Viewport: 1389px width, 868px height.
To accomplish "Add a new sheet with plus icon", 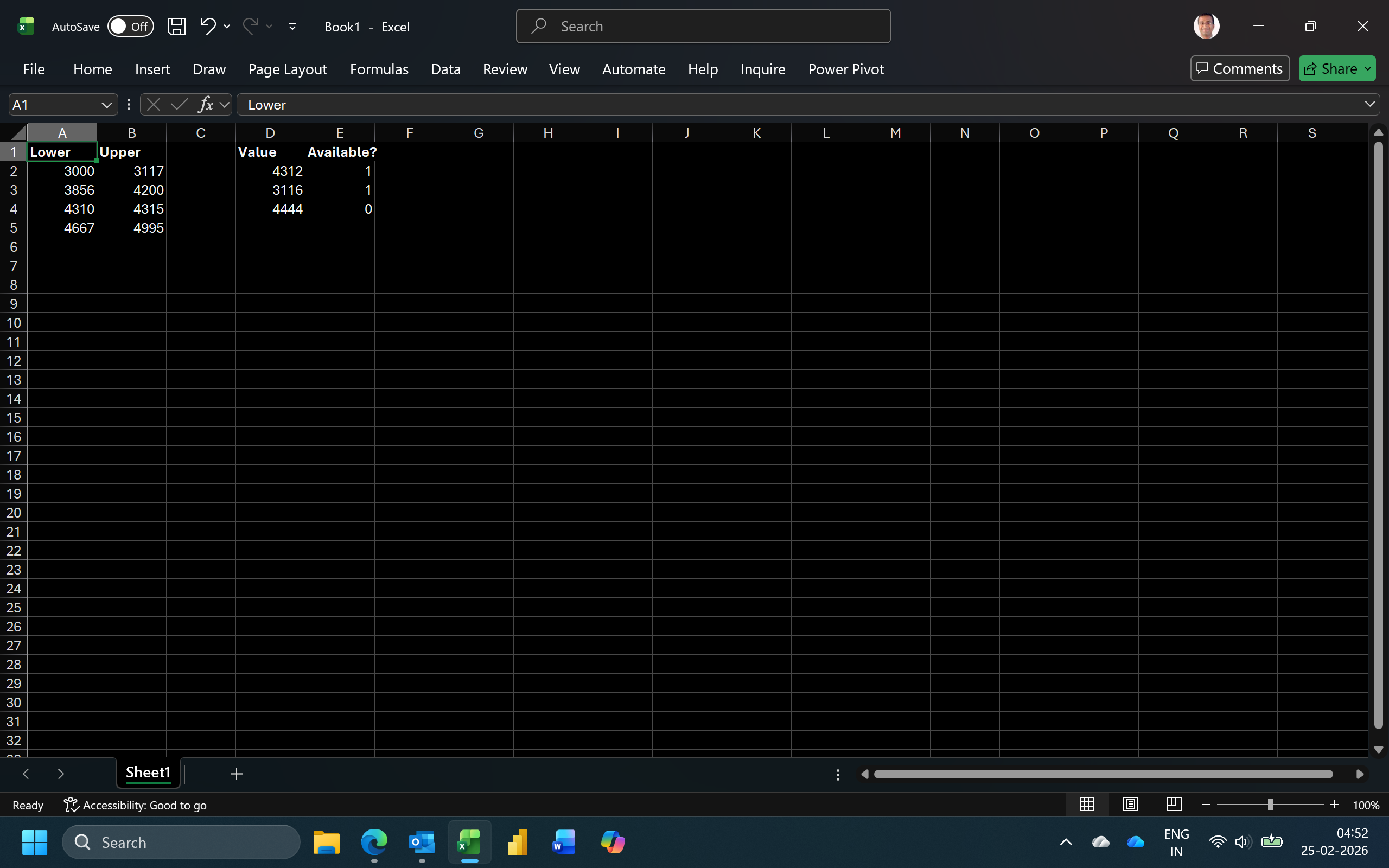I will 236,774.
